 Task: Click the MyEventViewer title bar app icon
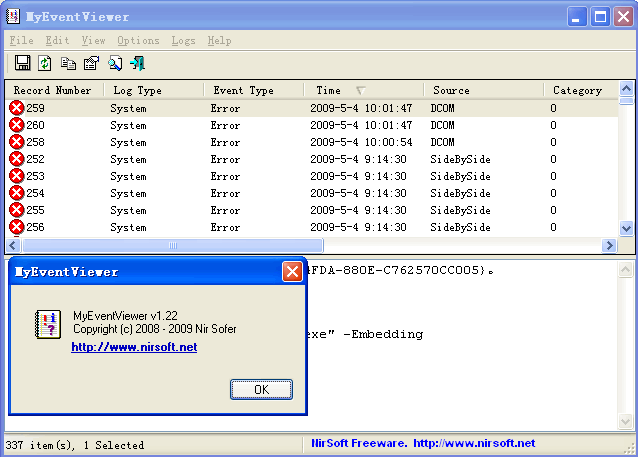[13, 17]
